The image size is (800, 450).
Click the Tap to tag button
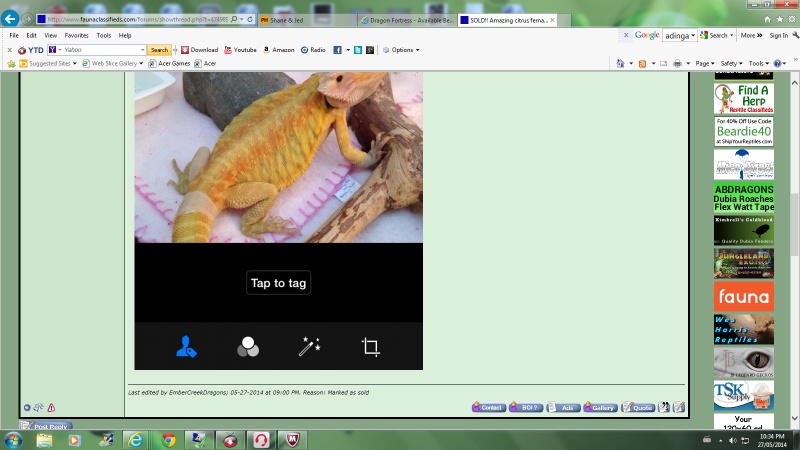click(279, 283)
